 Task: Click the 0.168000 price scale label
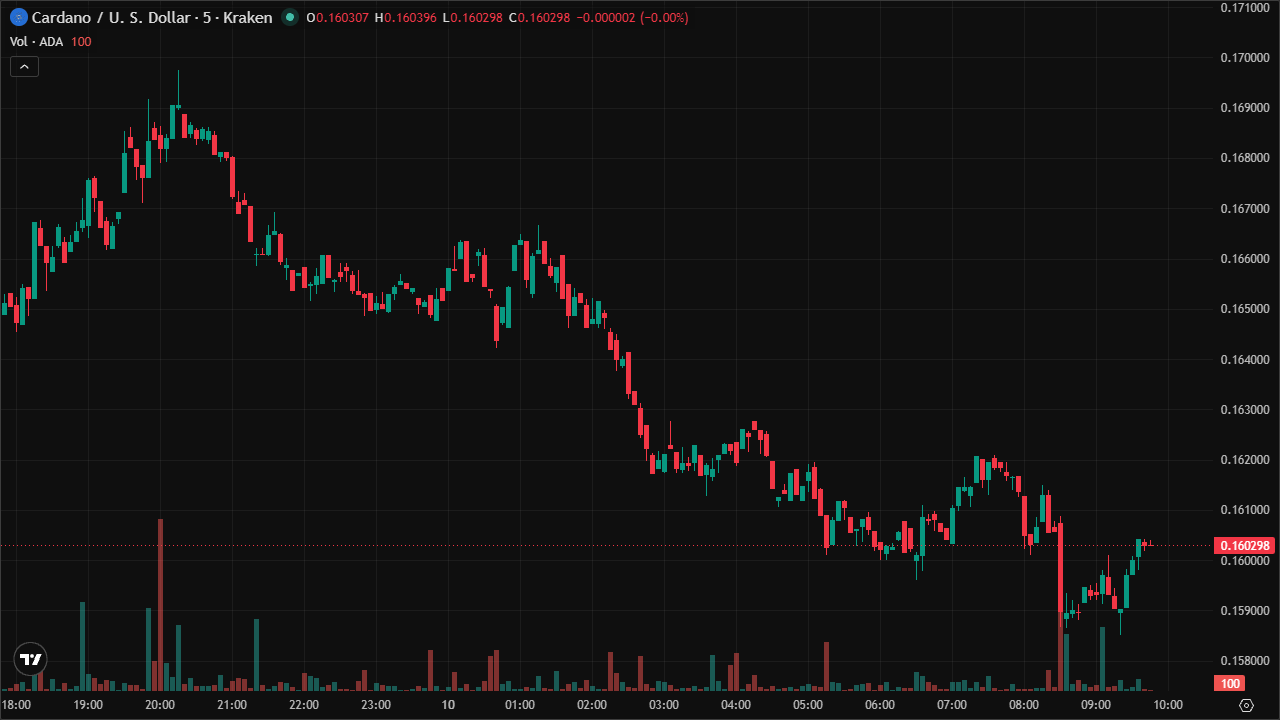[x=1245, y=158]
